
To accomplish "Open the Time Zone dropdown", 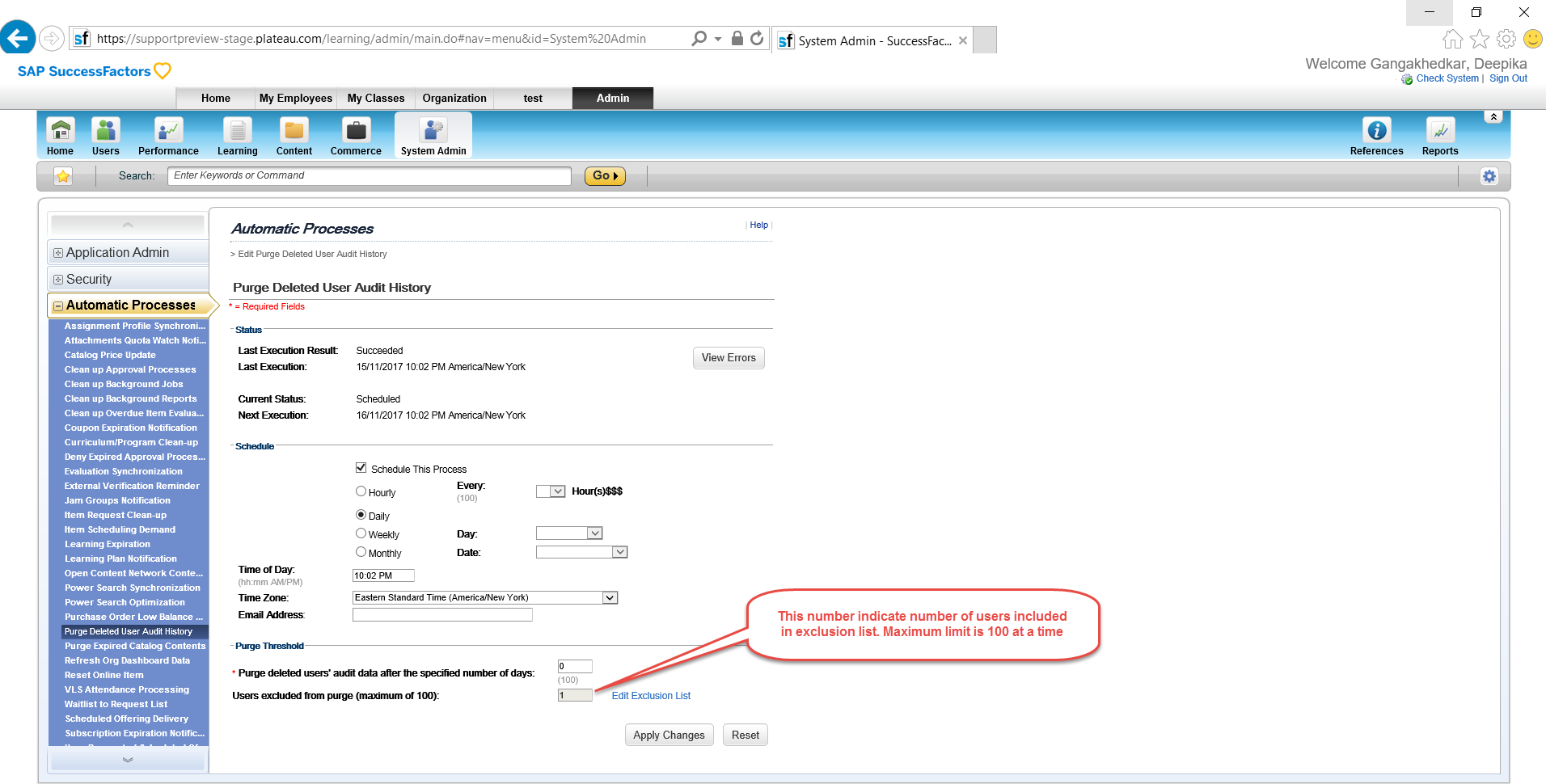I will tap(485, 598).
